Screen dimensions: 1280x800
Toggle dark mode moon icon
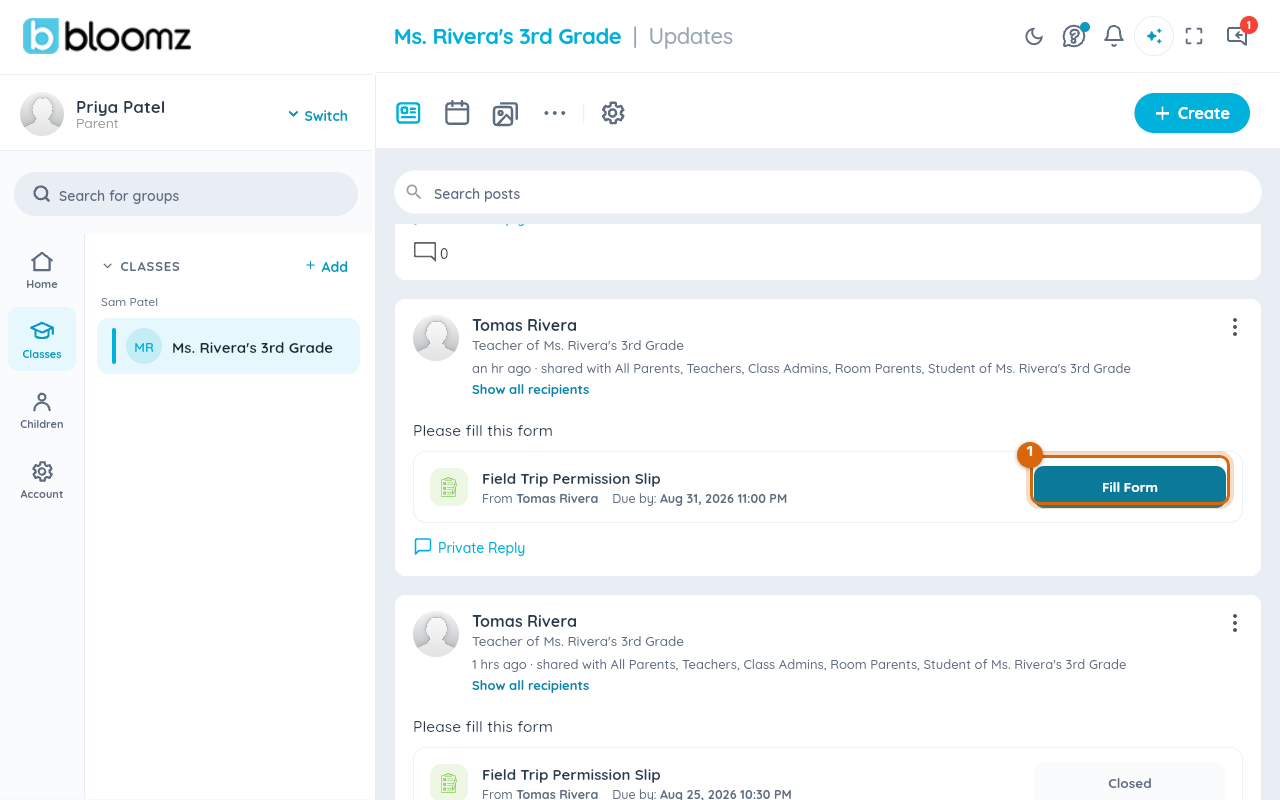(1034, 37)
